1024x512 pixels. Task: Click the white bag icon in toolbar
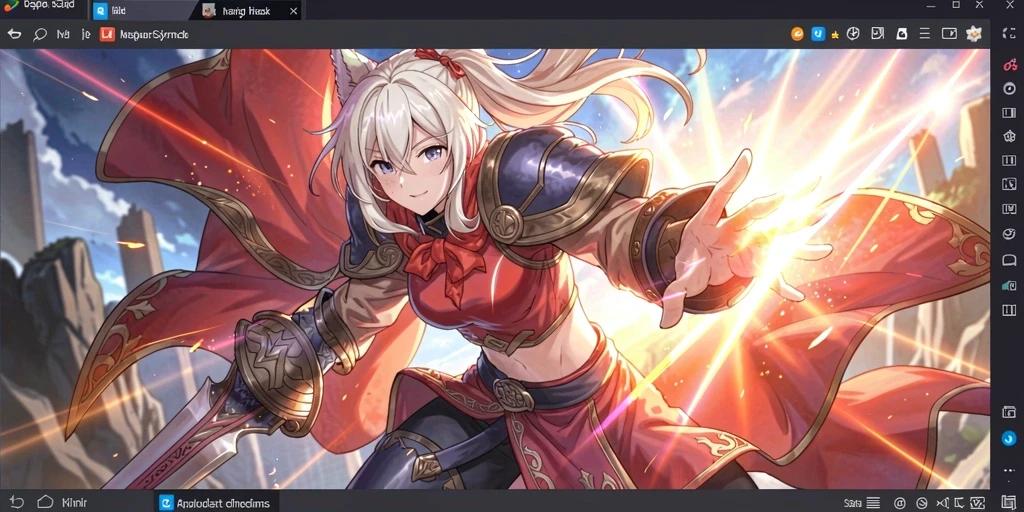[901, 34]
